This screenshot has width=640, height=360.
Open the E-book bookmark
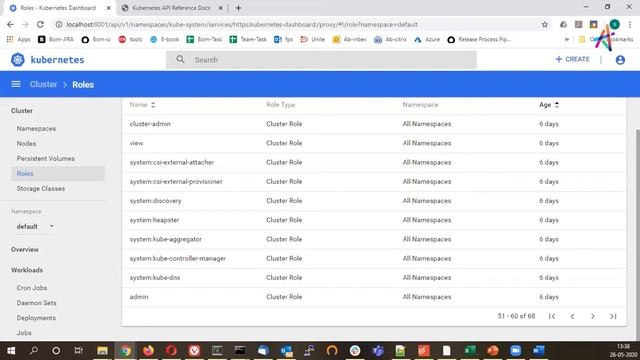coord(165,39)
